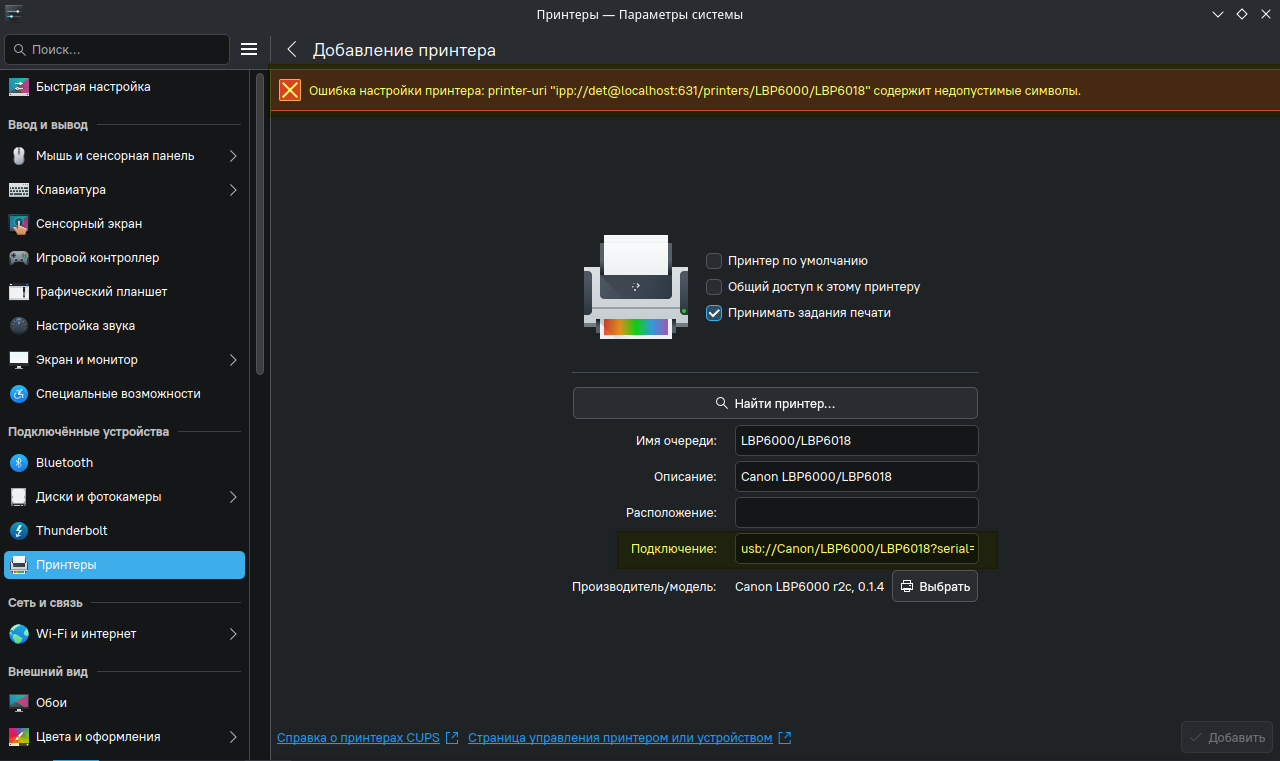Open Обои settings page
1280x761 pixels.
[125, 703]
